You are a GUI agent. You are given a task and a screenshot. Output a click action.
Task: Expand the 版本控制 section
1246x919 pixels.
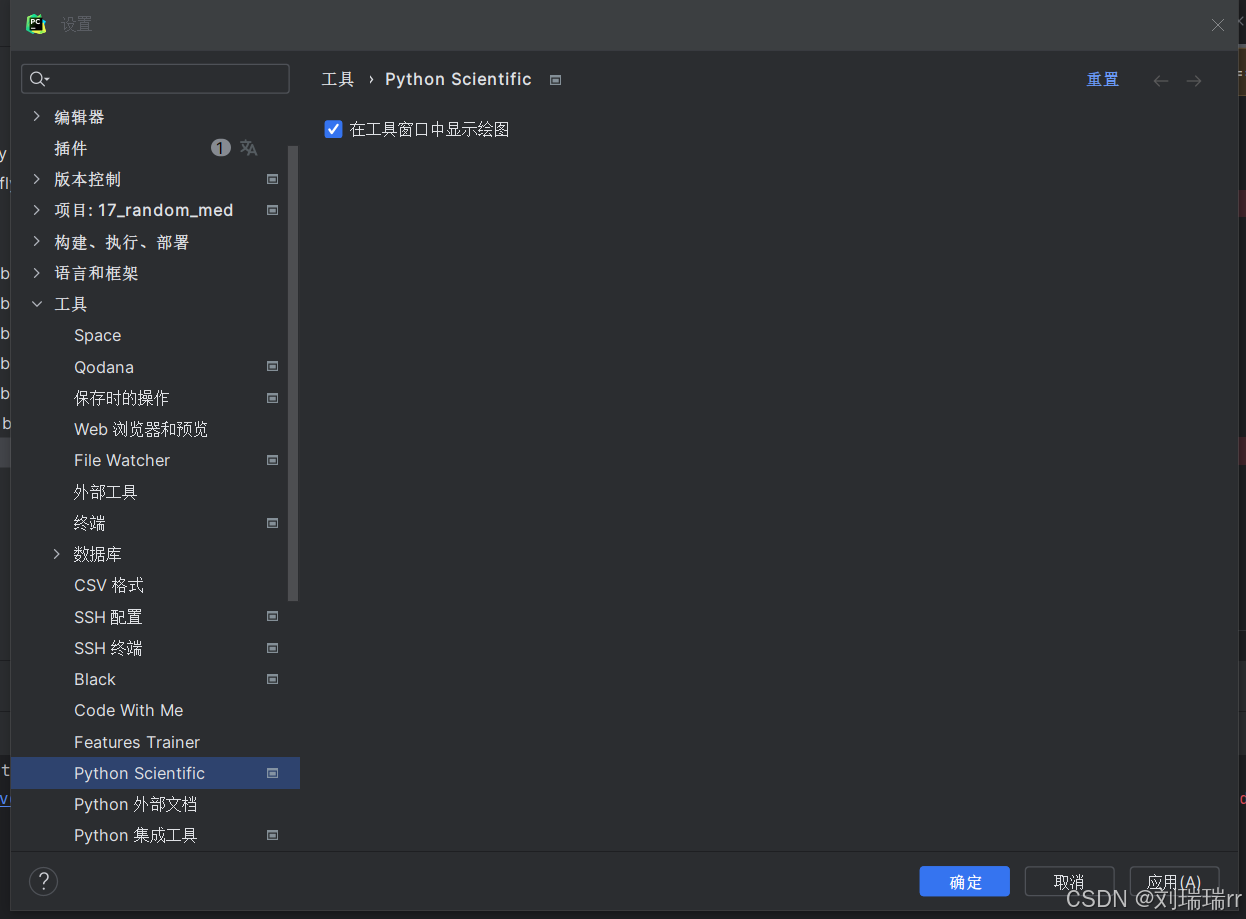coord(37,179)
